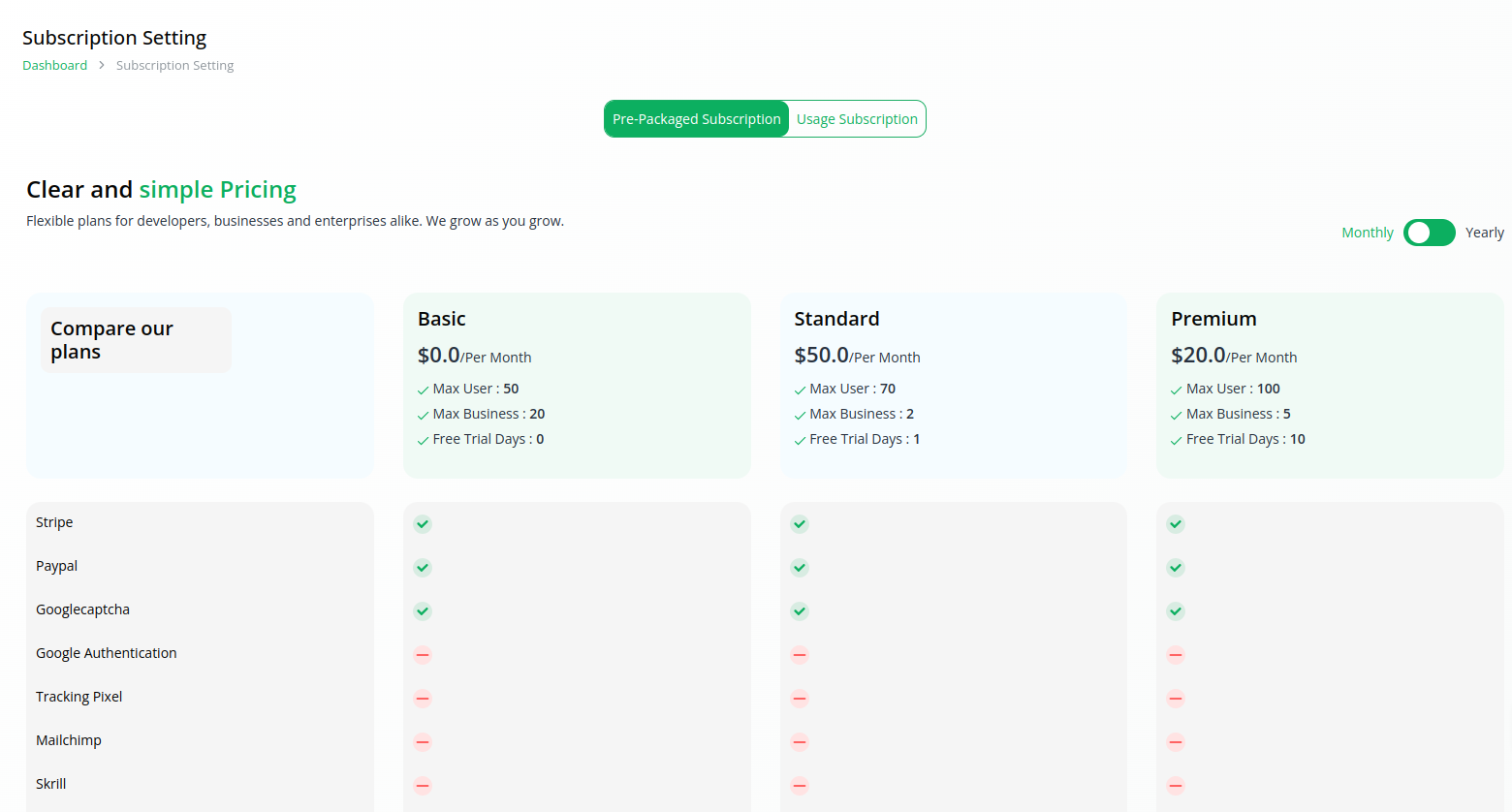
Task: Open the Usage Subscription tab
Action: pos(857,119)
